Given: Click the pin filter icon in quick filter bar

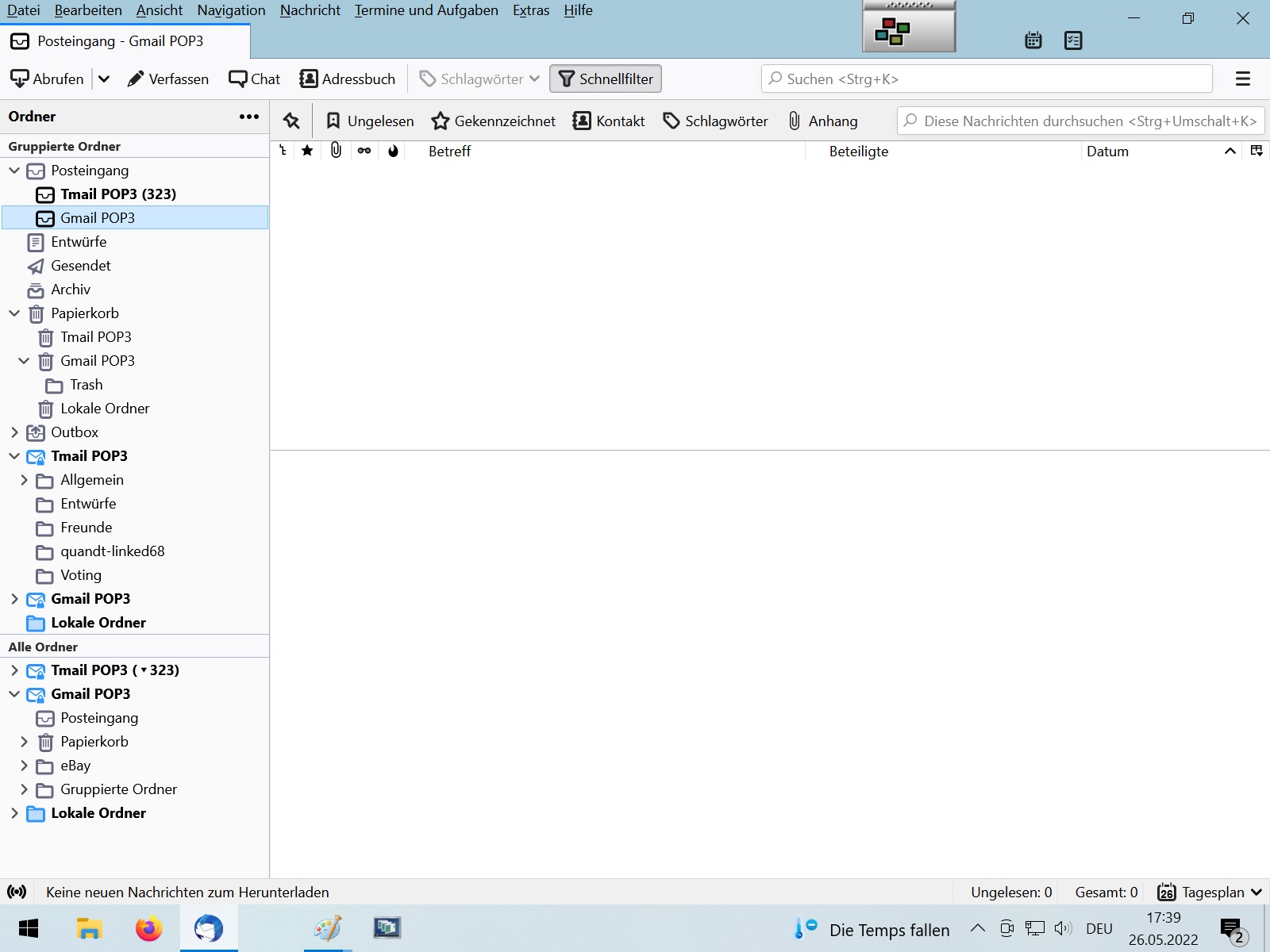Looking at the screenshot, I should (x=291, y=121).
